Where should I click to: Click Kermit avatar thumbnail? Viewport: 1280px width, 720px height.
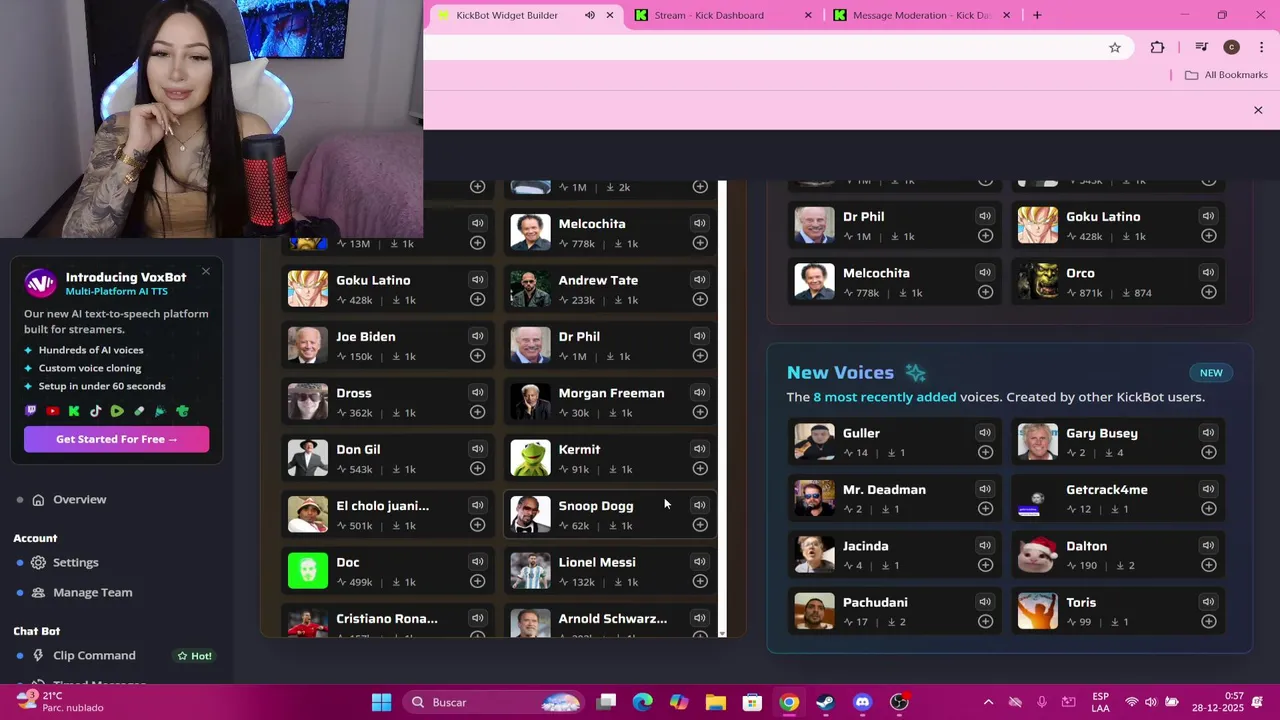point(530,458)
